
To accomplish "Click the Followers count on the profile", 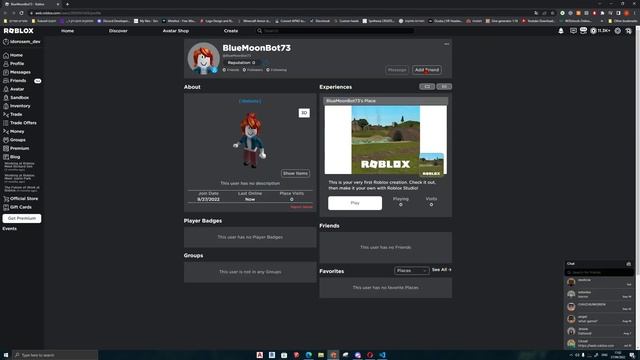I will point(253,70).
